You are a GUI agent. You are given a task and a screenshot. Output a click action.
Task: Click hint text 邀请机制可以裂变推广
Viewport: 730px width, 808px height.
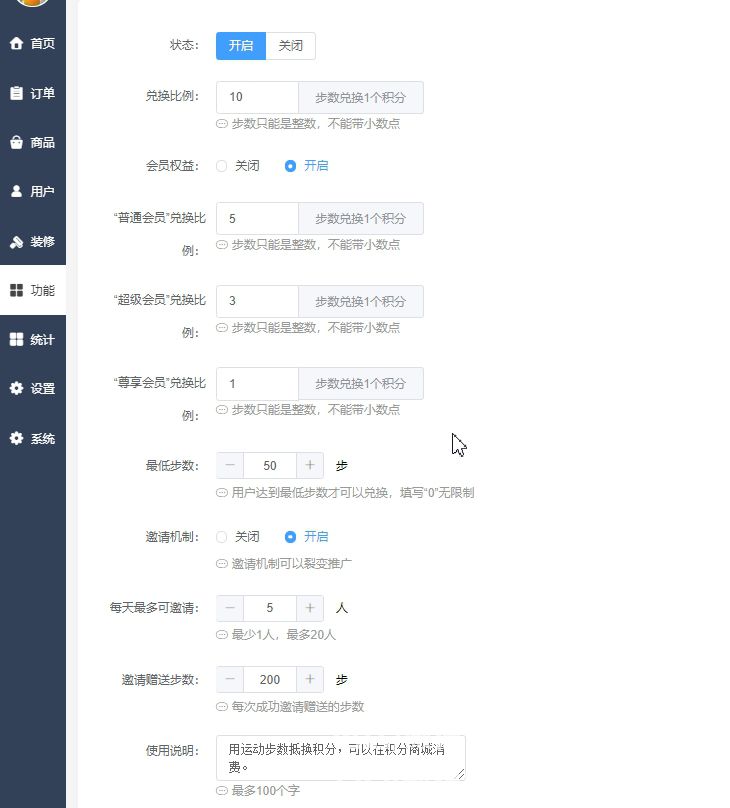(292, 564)
